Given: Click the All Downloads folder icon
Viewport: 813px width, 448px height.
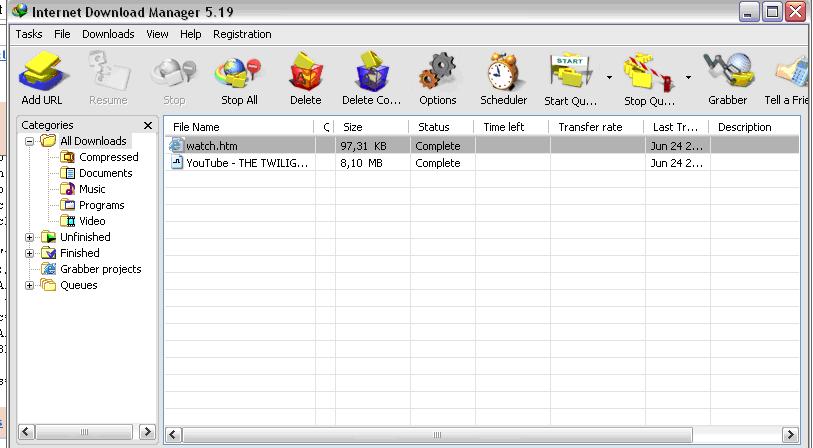Looking at the screenshot, I should (x=48, y=141).
